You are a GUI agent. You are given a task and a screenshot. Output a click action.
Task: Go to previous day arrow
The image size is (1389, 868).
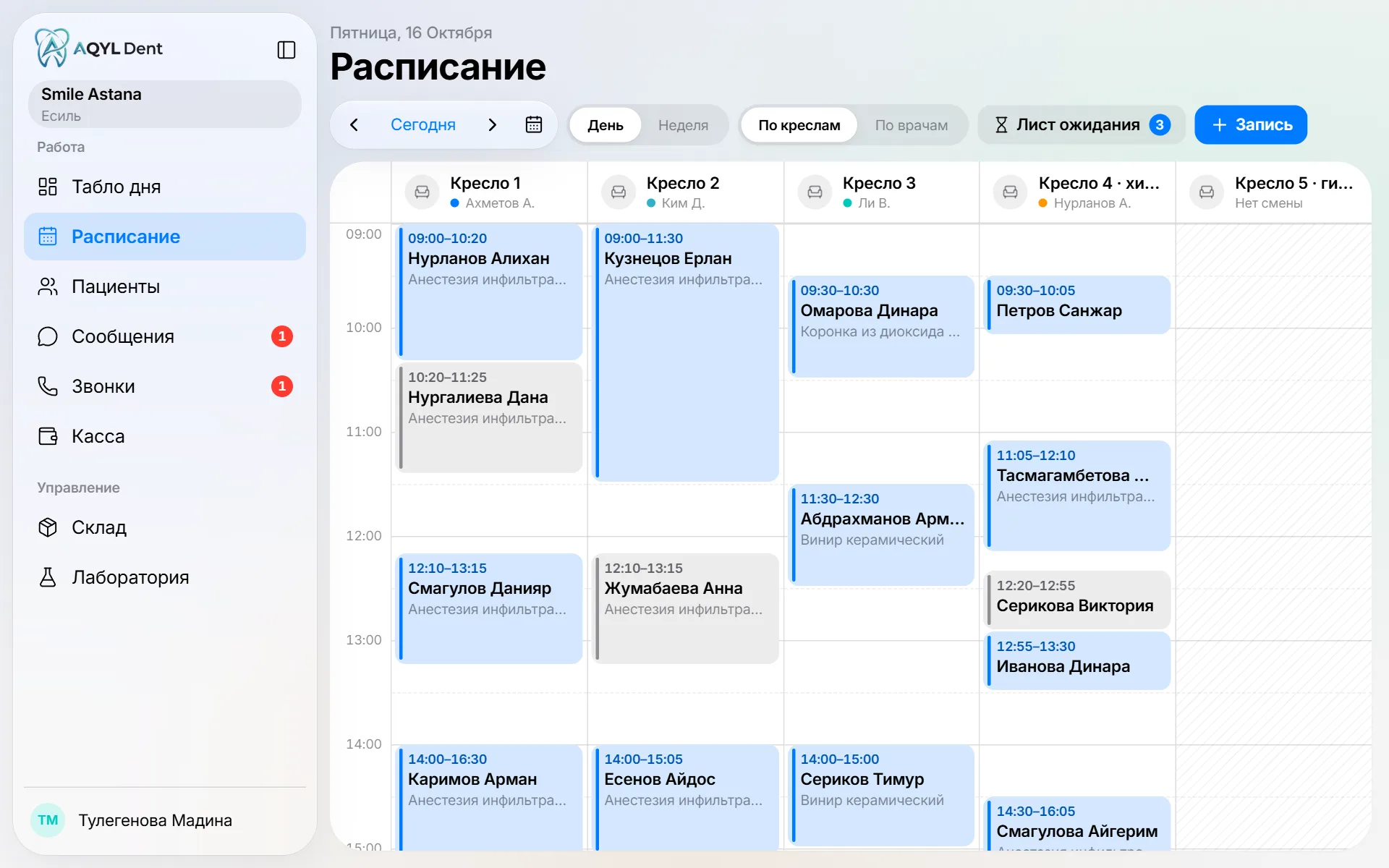(354, 124)
